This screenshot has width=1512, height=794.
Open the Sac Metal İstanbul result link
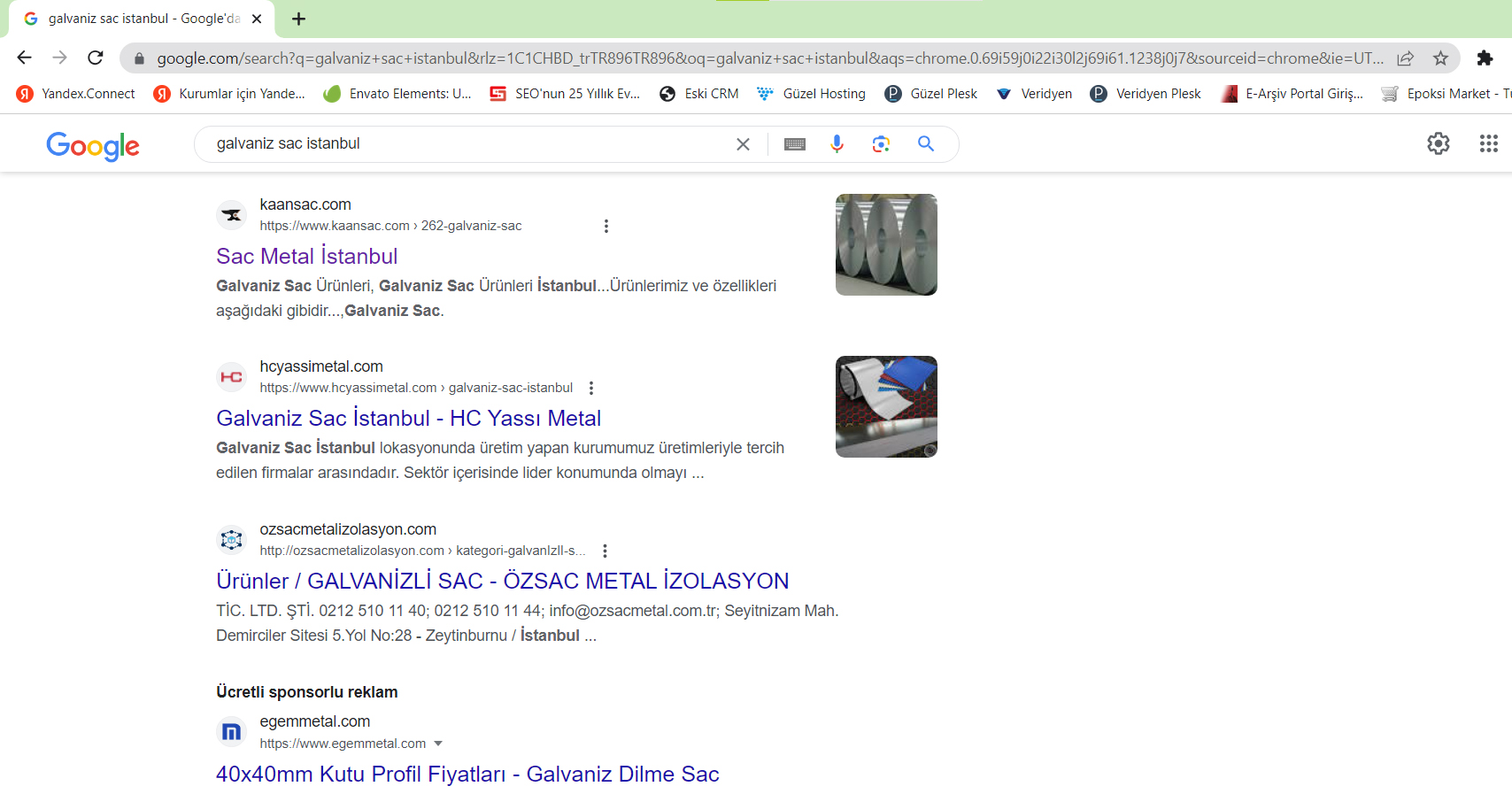307,256
